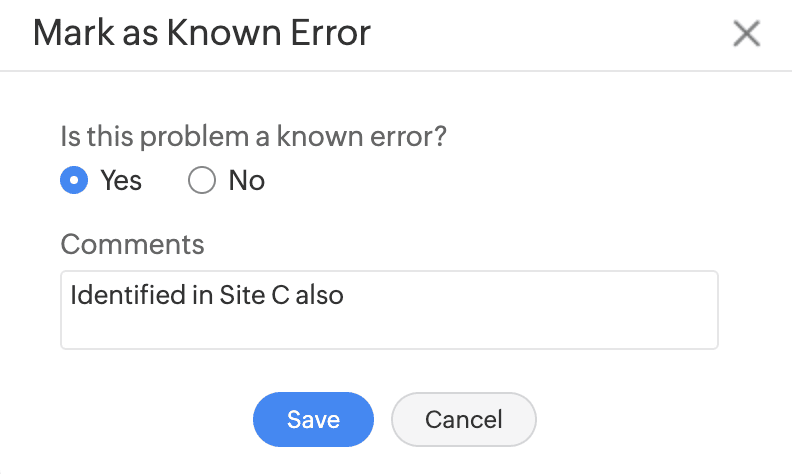This screenshot has height=474, width=792.
Task: Click the "Yes" option label text
Action: (x=121, y=181)
